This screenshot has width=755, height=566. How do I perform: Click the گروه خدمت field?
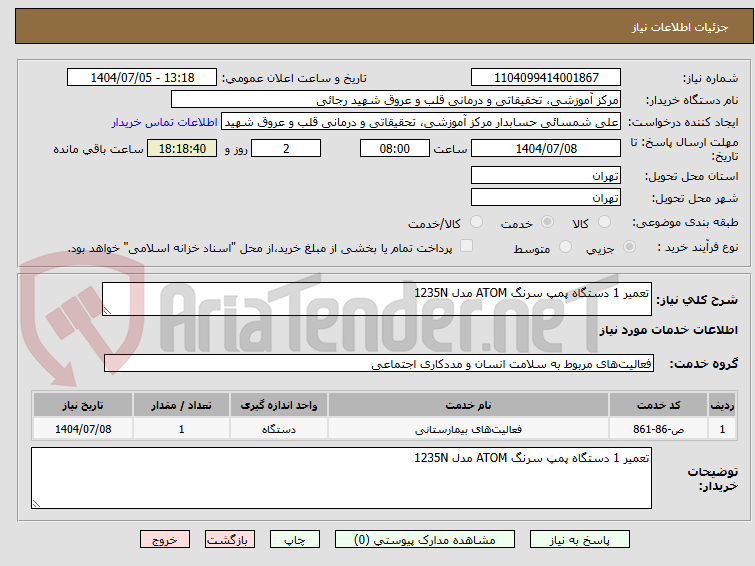pos(379,363)
